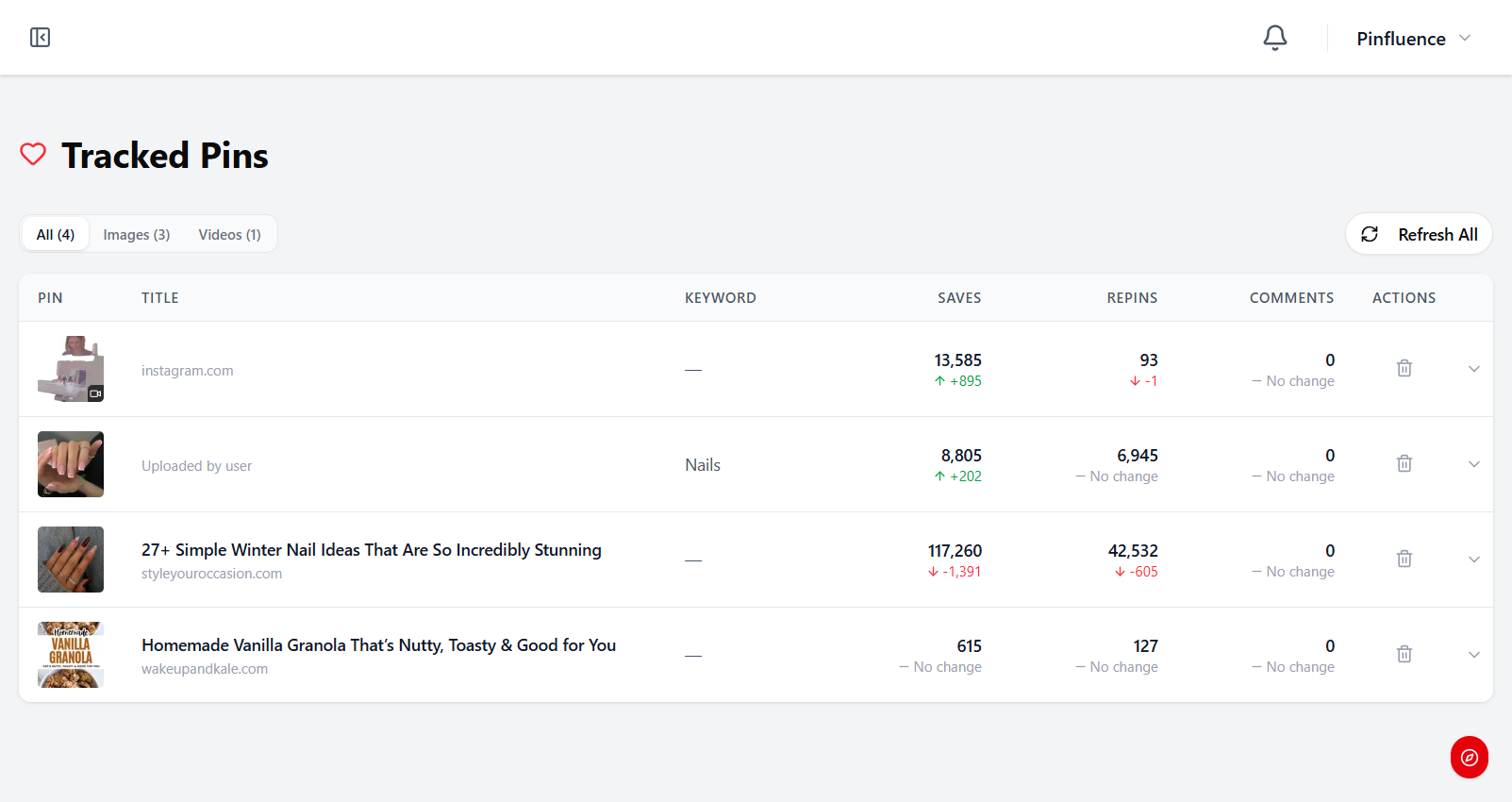Click the heart icon beside Tracked Pins
This screenshot has width=1512, height=802.
pyautogui.click(x=33, y=155)
